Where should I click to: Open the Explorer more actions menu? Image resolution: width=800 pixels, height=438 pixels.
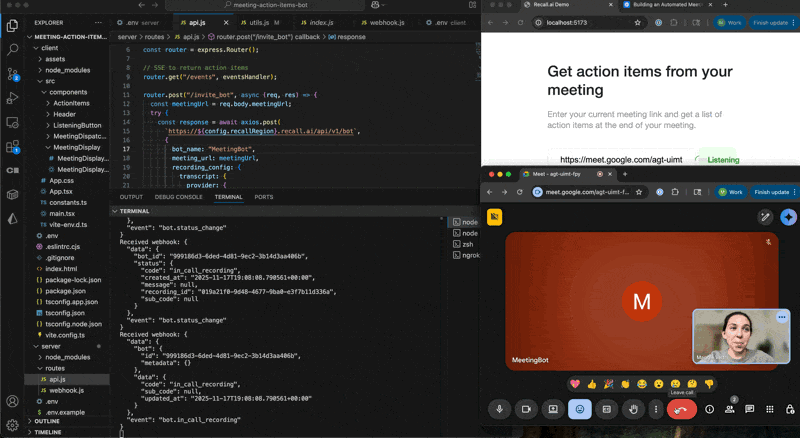[98, 22]
